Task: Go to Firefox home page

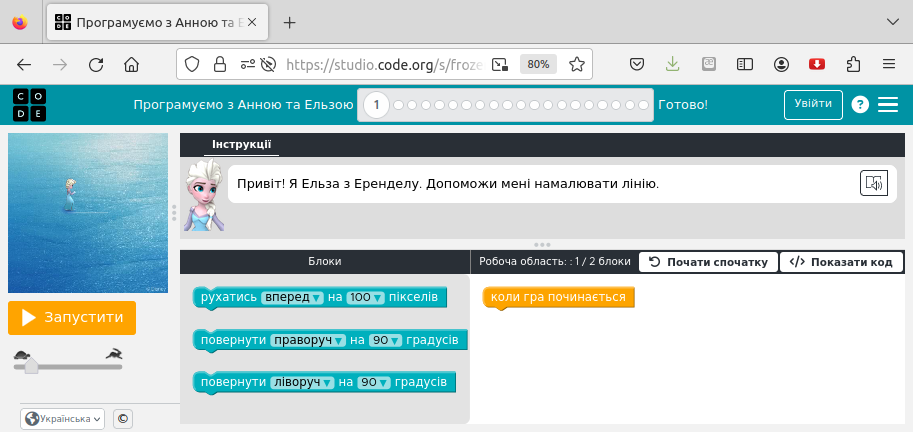Action: [132, 64]
